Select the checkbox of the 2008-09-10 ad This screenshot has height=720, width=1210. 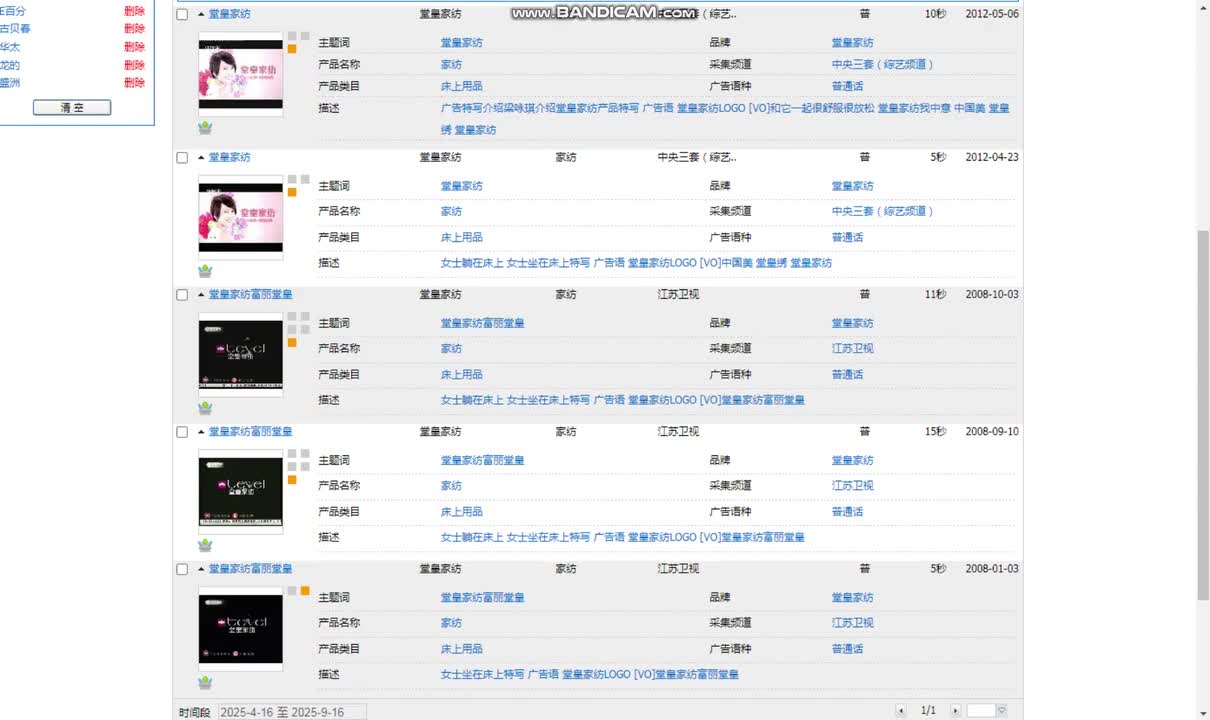182,432
